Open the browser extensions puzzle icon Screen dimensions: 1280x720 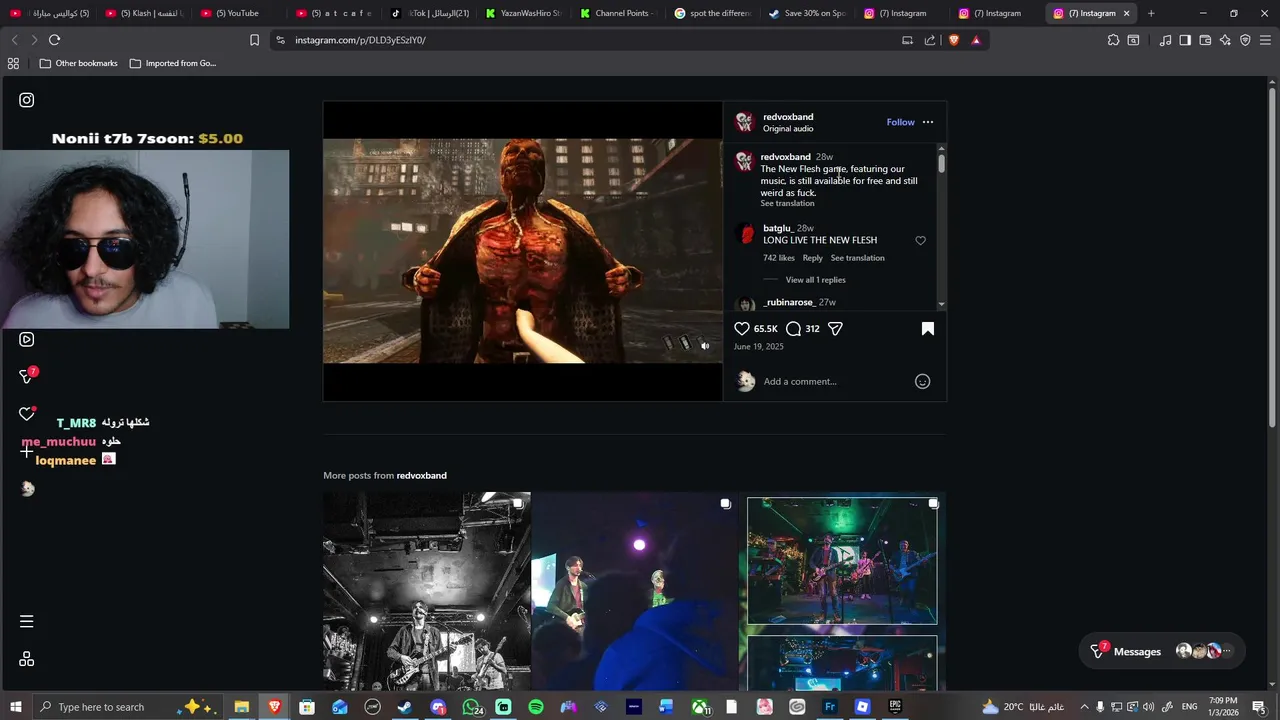coord(1113,40)
